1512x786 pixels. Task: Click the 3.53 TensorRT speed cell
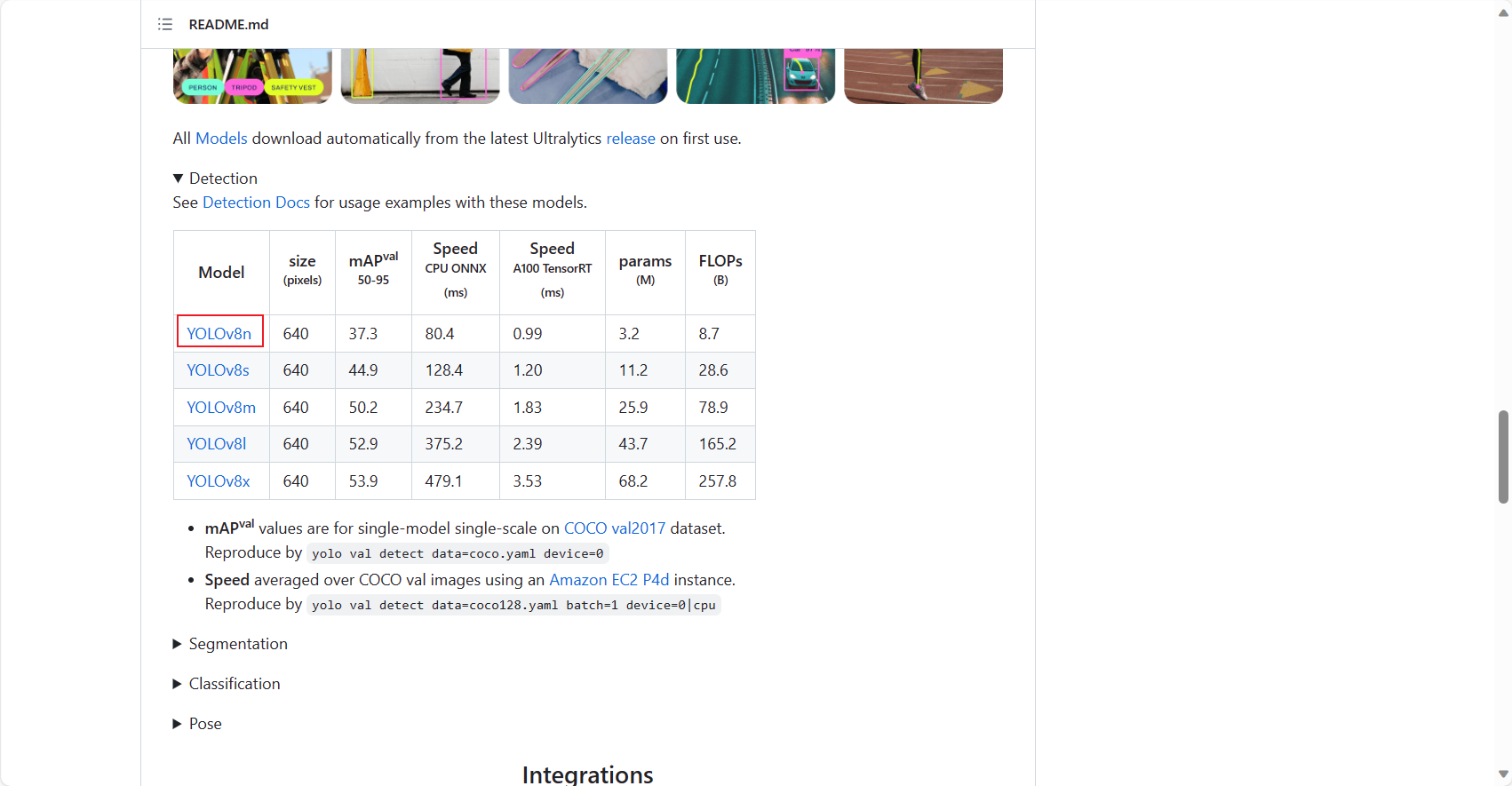[x=553, y=481]
